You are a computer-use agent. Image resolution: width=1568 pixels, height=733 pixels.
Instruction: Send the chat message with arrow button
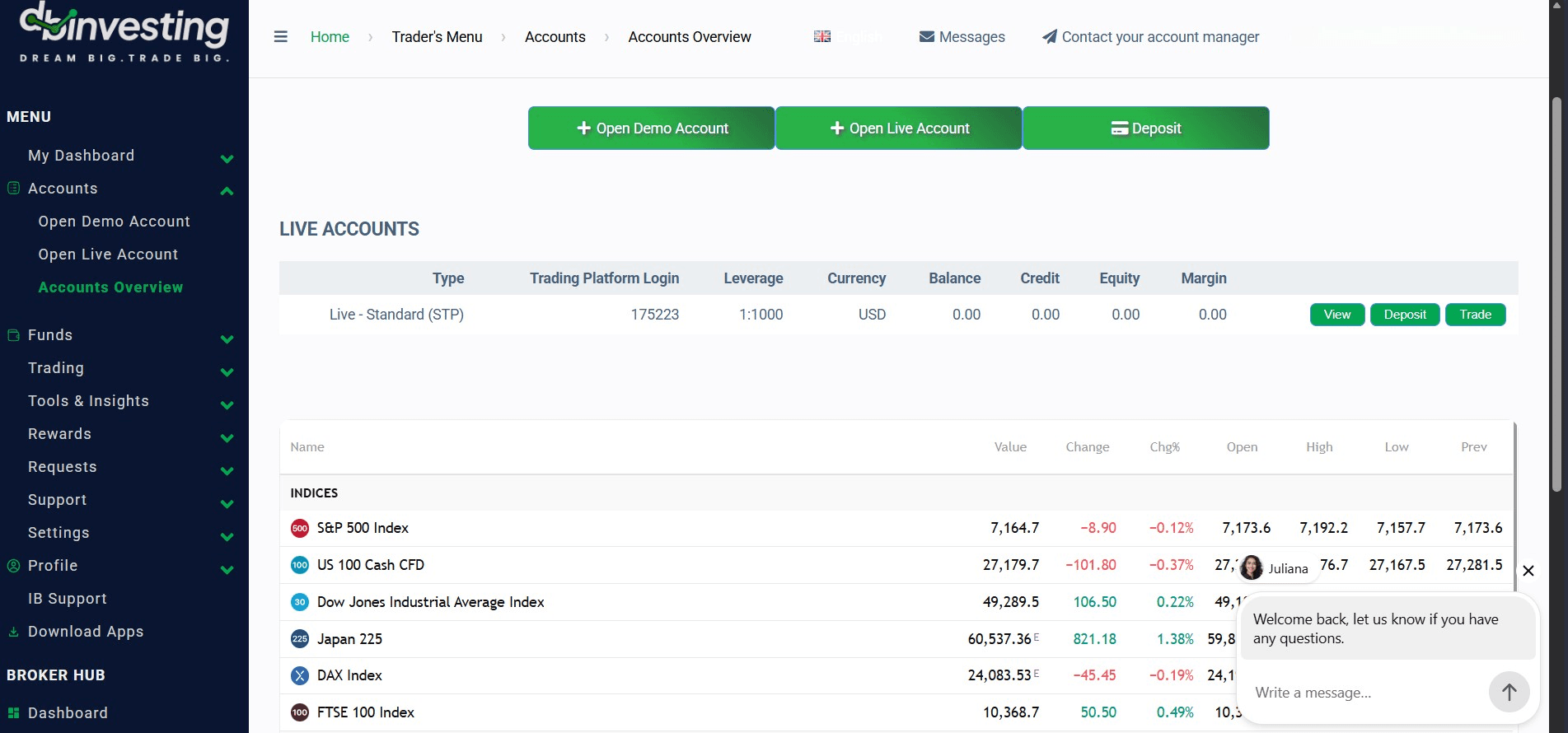(1509, 693)
